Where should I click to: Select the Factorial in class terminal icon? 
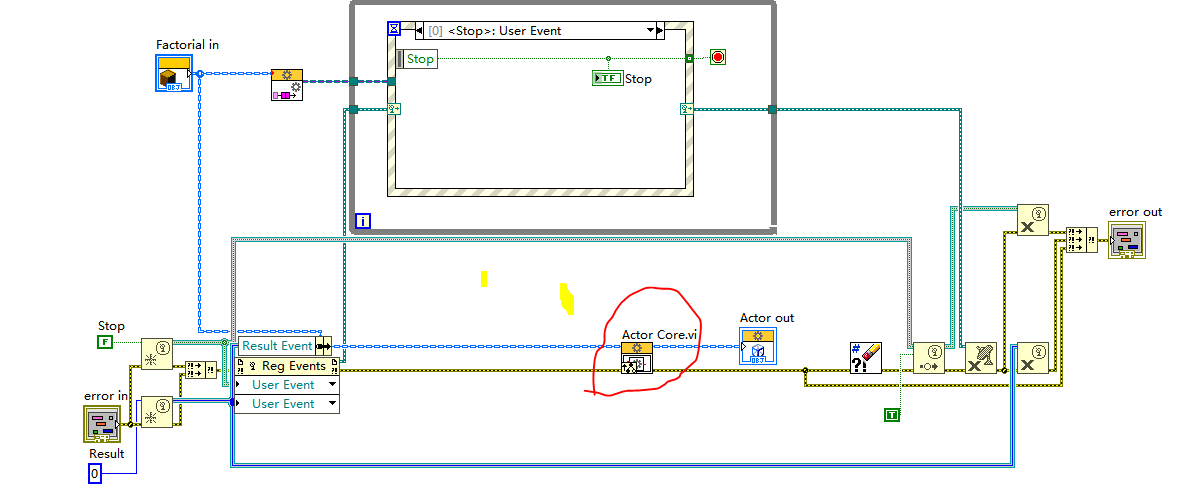click(x=172, y=73)
